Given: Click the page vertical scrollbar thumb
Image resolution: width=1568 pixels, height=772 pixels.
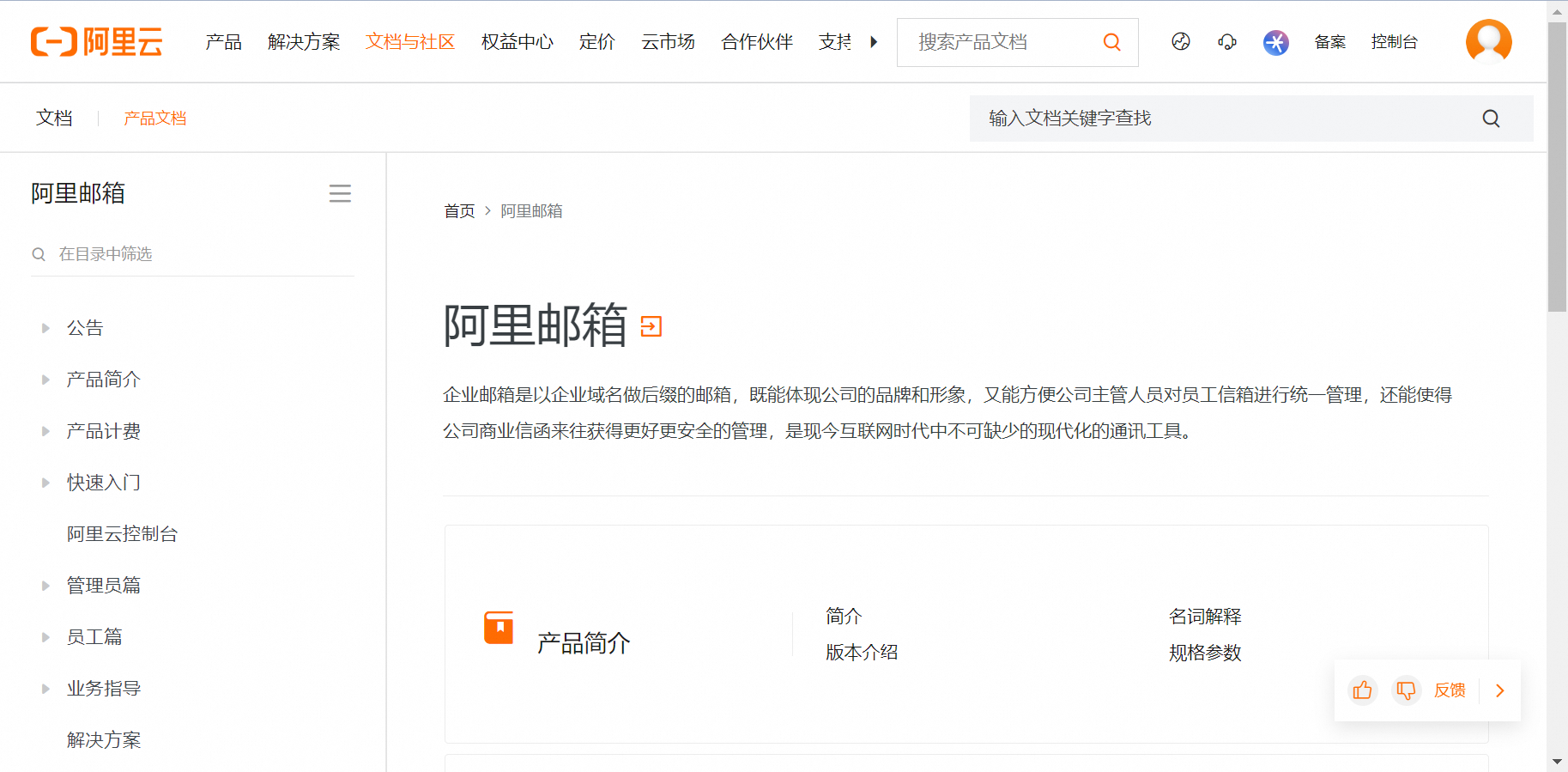Looking at the screenshot, I should pyautogui.click(x=1558, y=167).
